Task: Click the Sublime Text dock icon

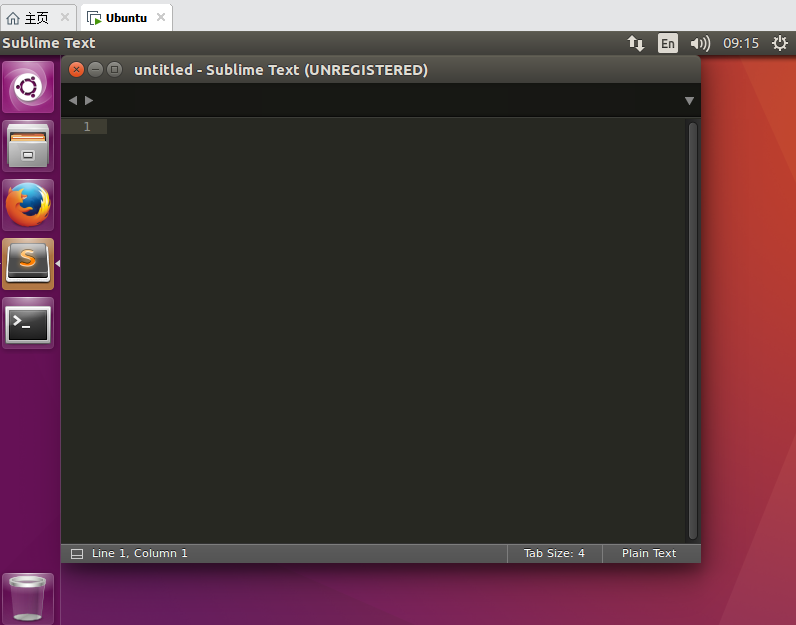Action: [x=28, y=264]
